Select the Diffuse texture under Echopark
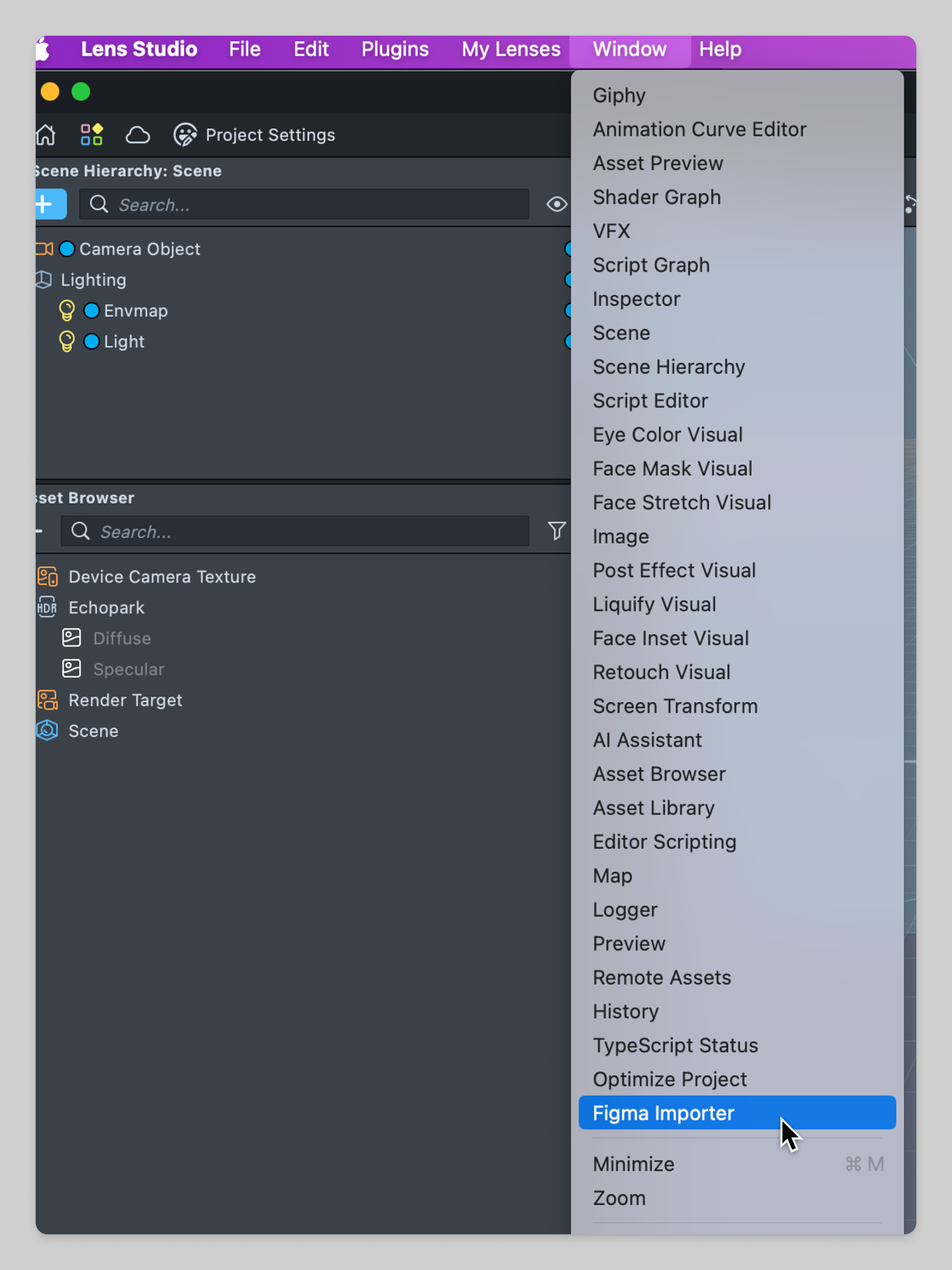 click(x=121, y=638)
